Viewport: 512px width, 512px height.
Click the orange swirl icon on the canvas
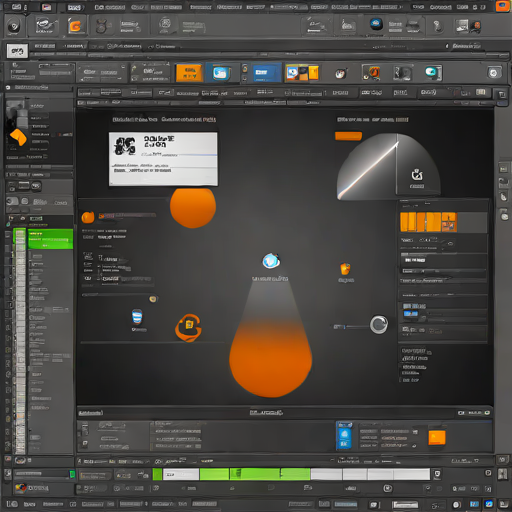(188, 328)
